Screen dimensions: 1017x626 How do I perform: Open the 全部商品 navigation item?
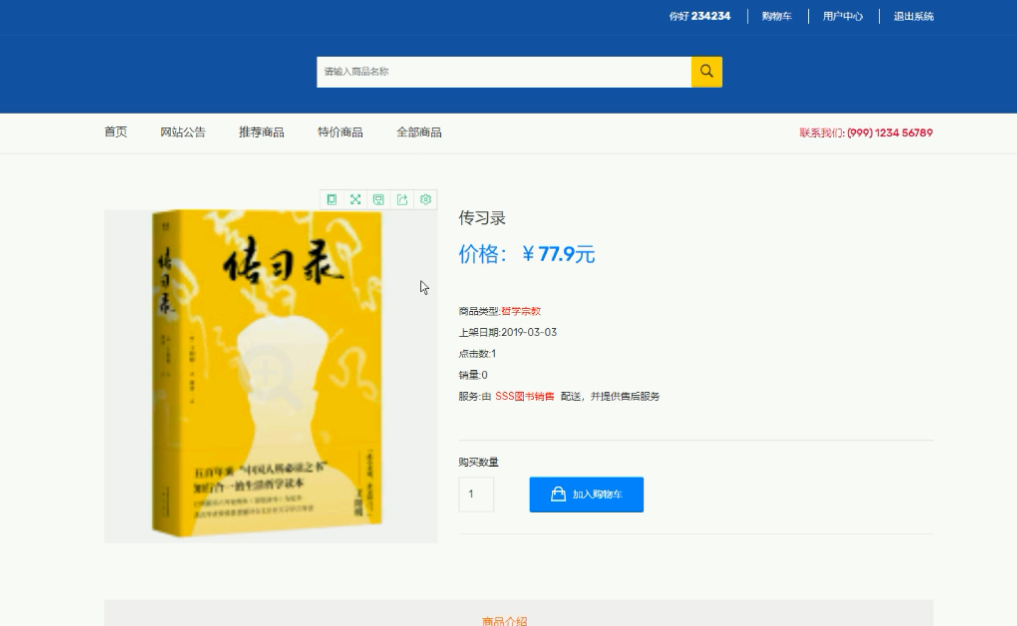(x=419, y=132)
